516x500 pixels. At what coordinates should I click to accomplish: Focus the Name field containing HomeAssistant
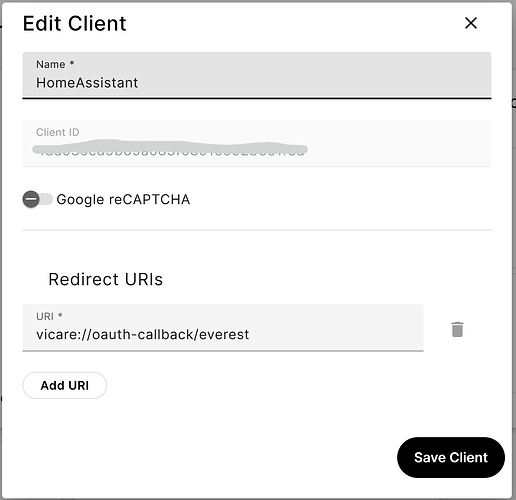coord(257,75)
